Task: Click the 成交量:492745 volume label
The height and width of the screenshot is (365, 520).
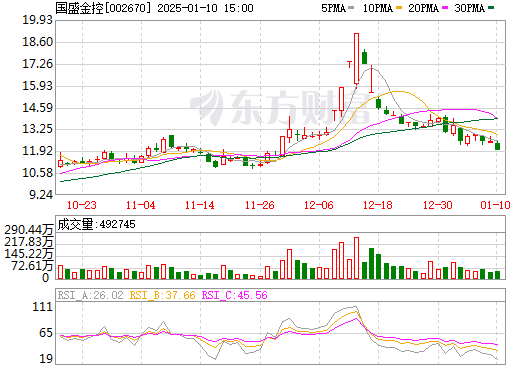Action: [96, 224]
